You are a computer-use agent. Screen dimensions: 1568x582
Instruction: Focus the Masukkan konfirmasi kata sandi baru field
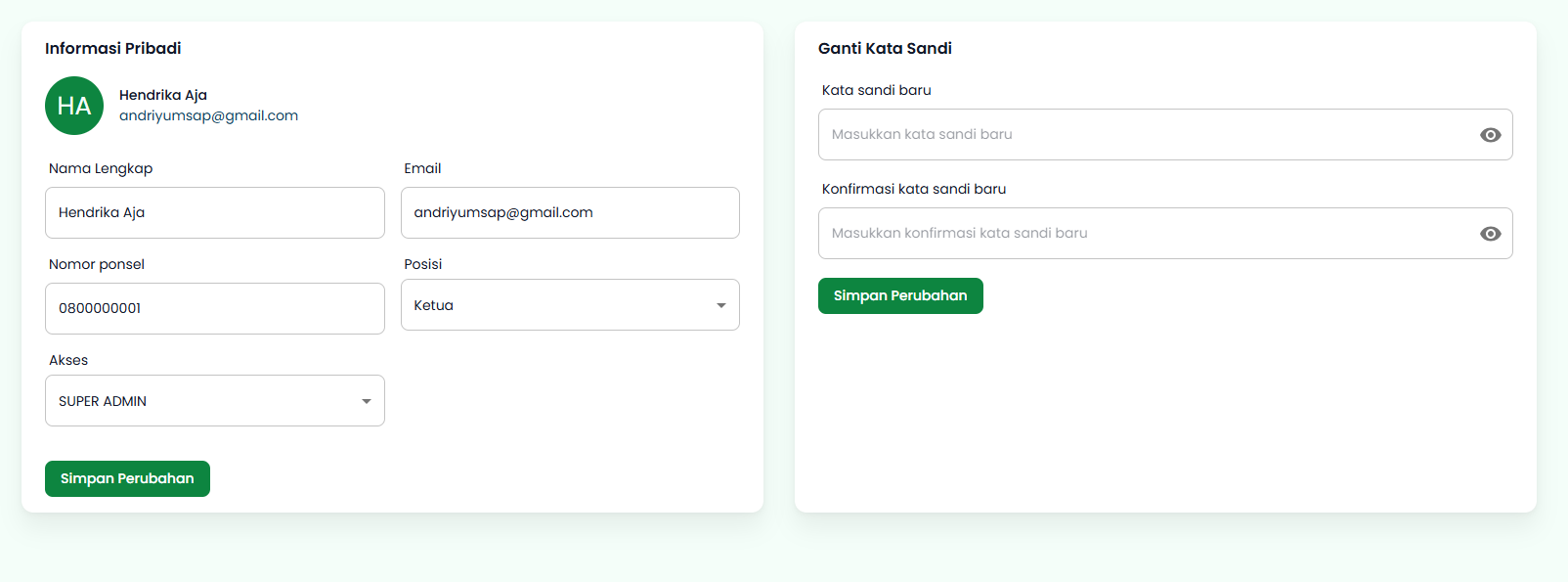(1144, 234)
